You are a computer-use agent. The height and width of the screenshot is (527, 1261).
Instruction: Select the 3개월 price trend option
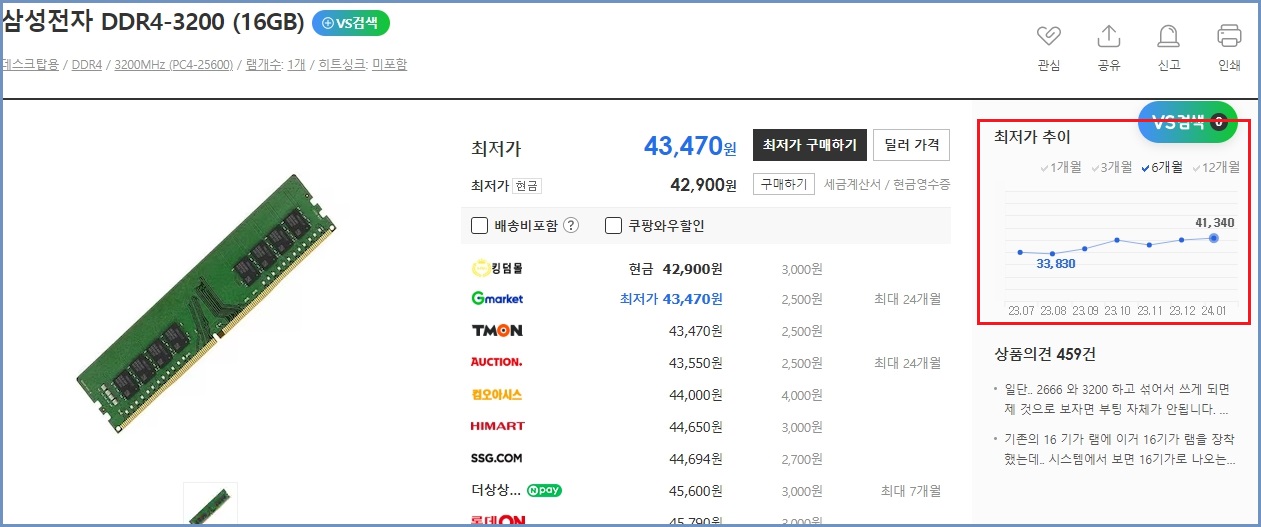1111,167
